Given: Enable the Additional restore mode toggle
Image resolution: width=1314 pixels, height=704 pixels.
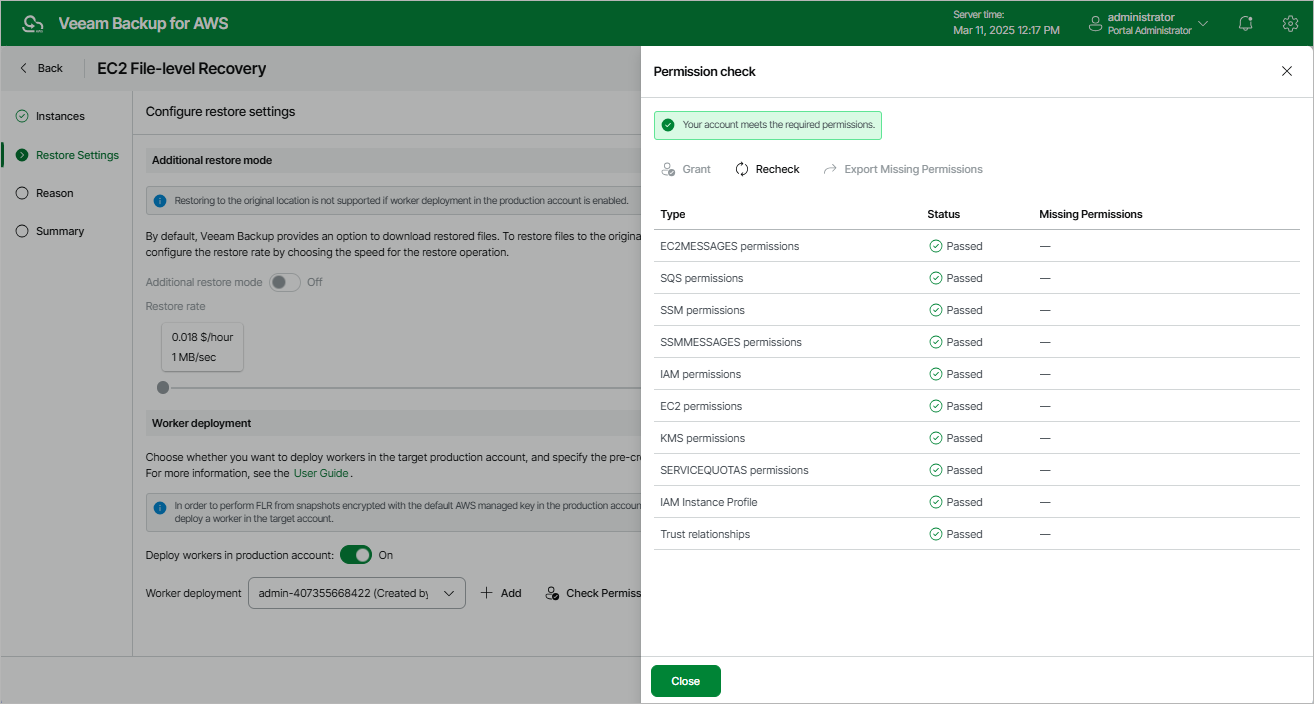Looking at the screenshot, I should pos(284,282).
